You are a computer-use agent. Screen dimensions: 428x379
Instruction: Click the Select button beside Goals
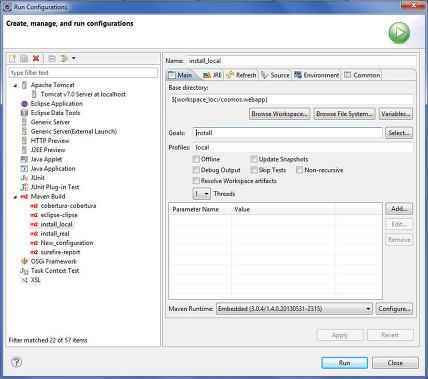click(x=399, y=133)
